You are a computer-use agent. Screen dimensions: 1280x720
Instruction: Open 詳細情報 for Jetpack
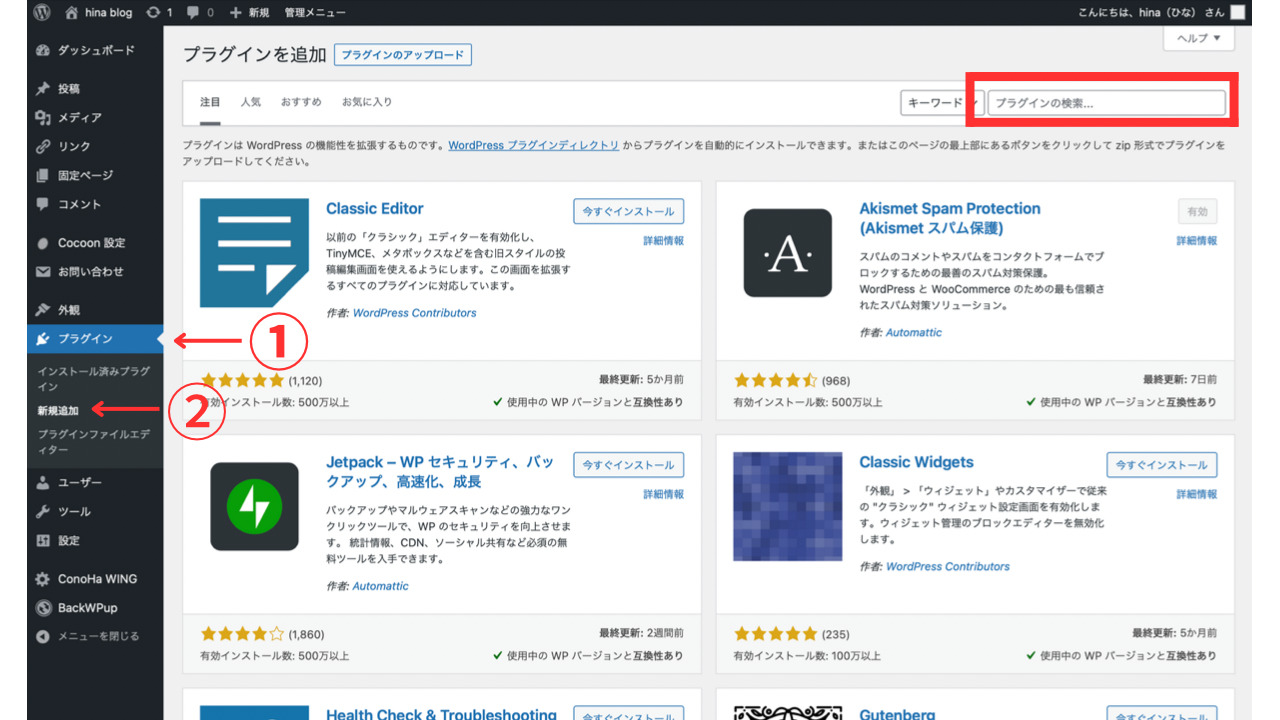663,495
